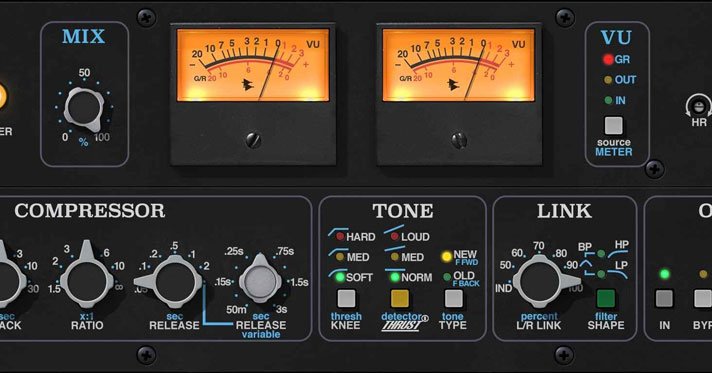Click the 'F BACK' text under OLD

pyautogui.click(x=466, y=284)
